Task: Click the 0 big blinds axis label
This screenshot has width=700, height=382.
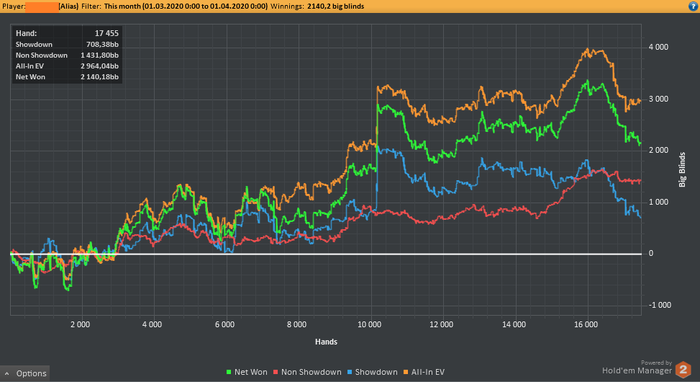Action: (651, 253)
